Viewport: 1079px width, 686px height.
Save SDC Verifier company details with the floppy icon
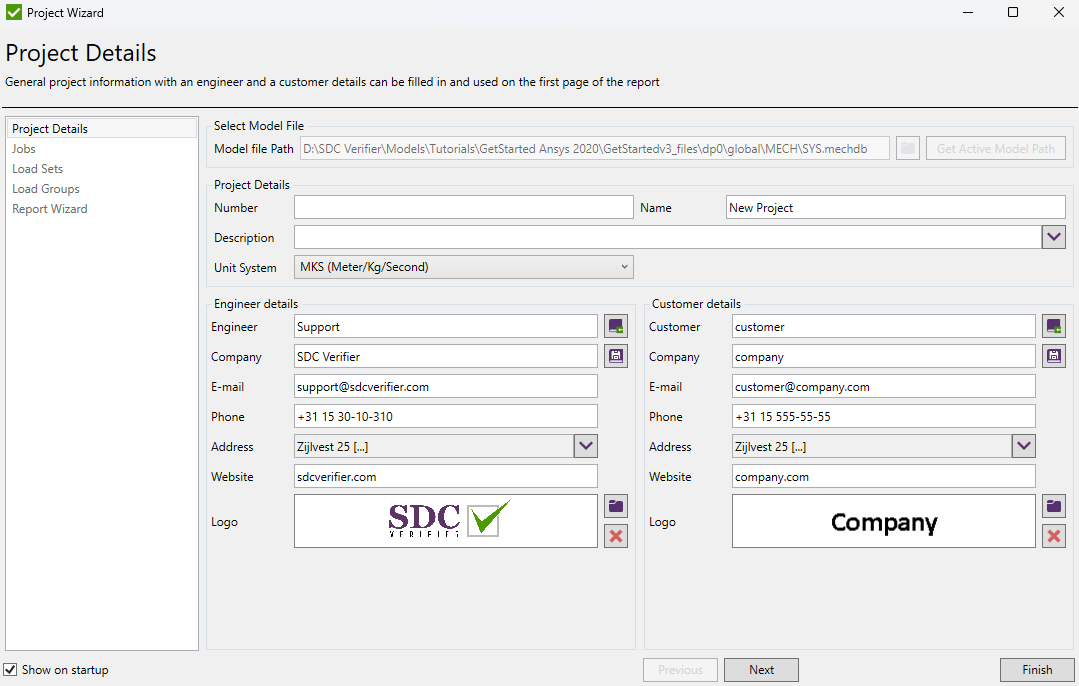pos(615,355)
